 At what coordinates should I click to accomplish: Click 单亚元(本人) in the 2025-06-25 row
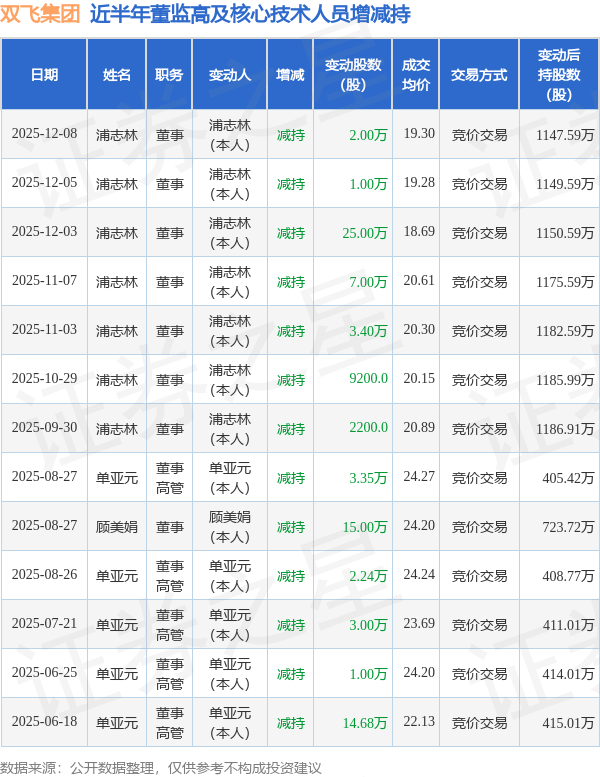click(230, 674)
